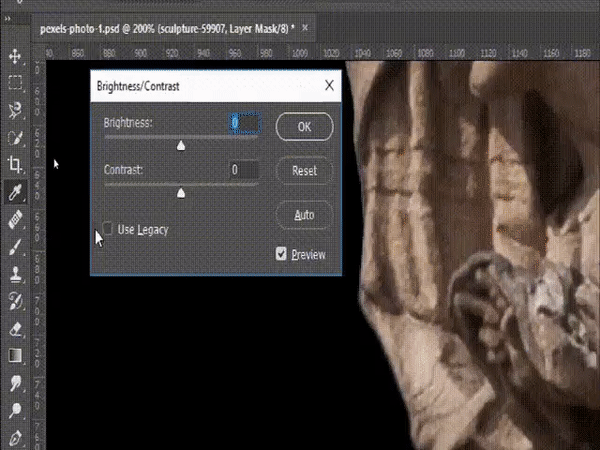The height and width of the screenshot is (450, 600).
Task: Click the Brightness slider handle
Action: tap(181, 145)
